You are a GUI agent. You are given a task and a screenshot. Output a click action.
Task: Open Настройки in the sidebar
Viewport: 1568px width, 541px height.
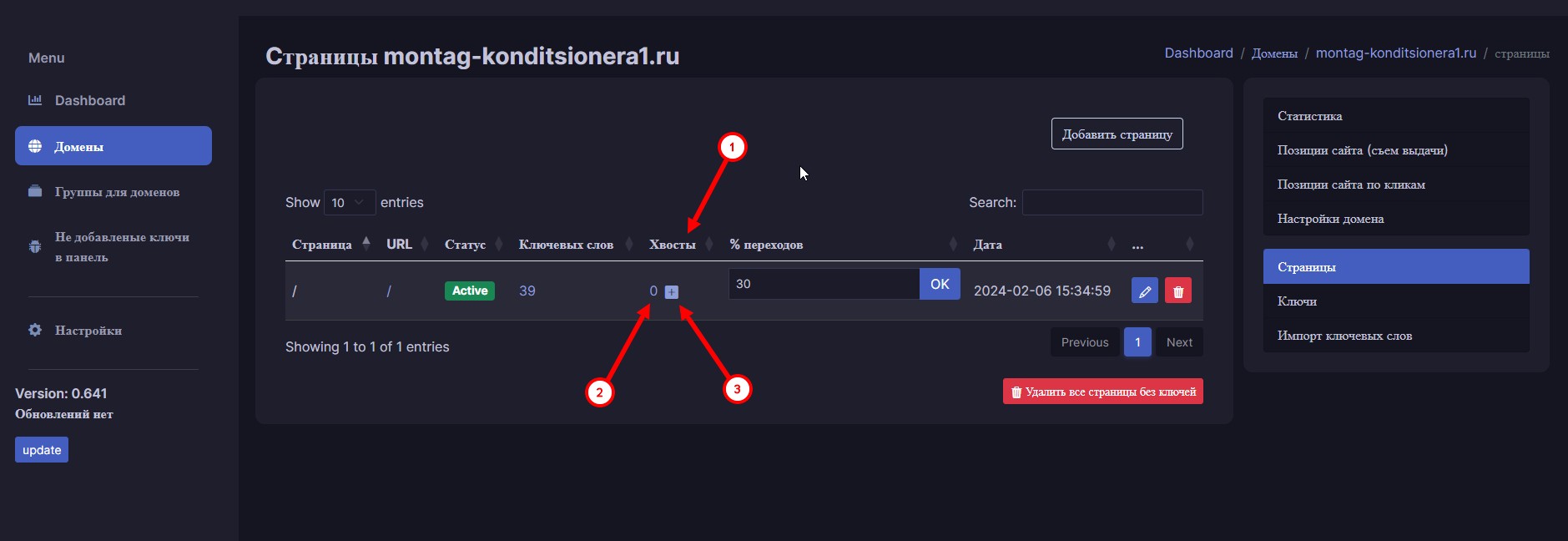tap(113, 330)
